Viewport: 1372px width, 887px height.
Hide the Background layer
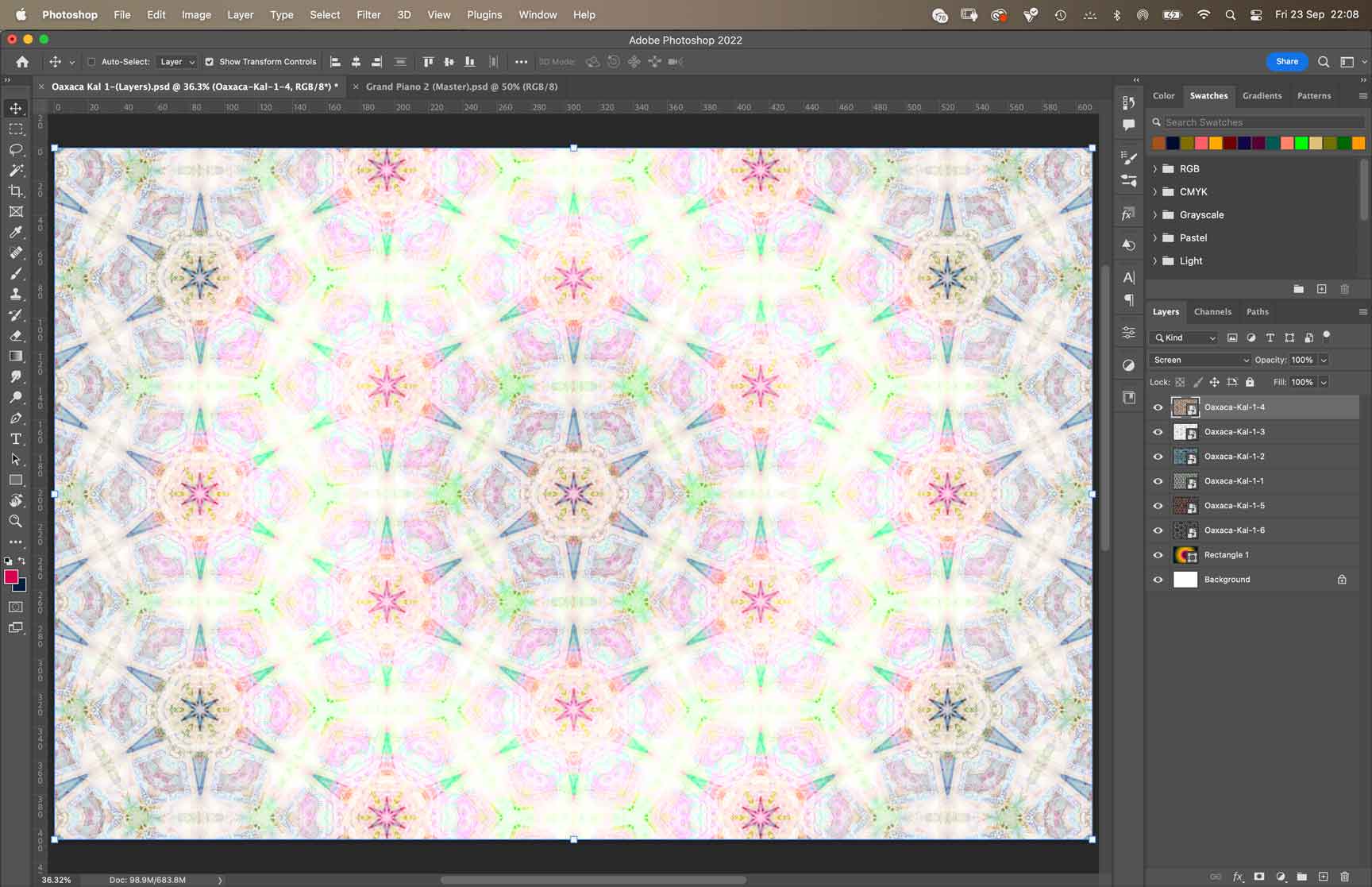1158,580
